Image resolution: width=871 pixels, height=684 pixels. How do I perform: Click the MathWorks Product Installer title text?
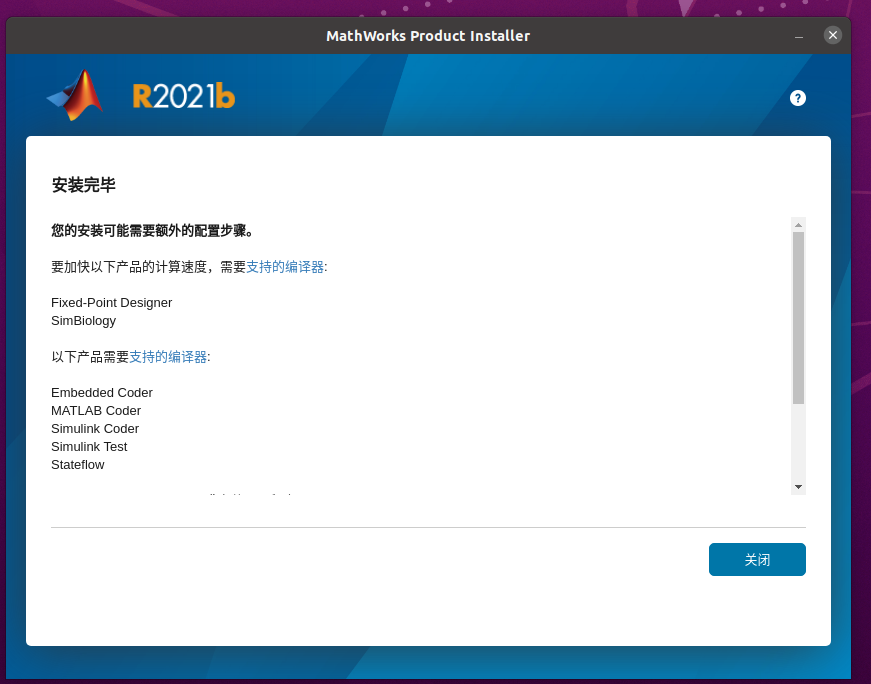(428, 36)
